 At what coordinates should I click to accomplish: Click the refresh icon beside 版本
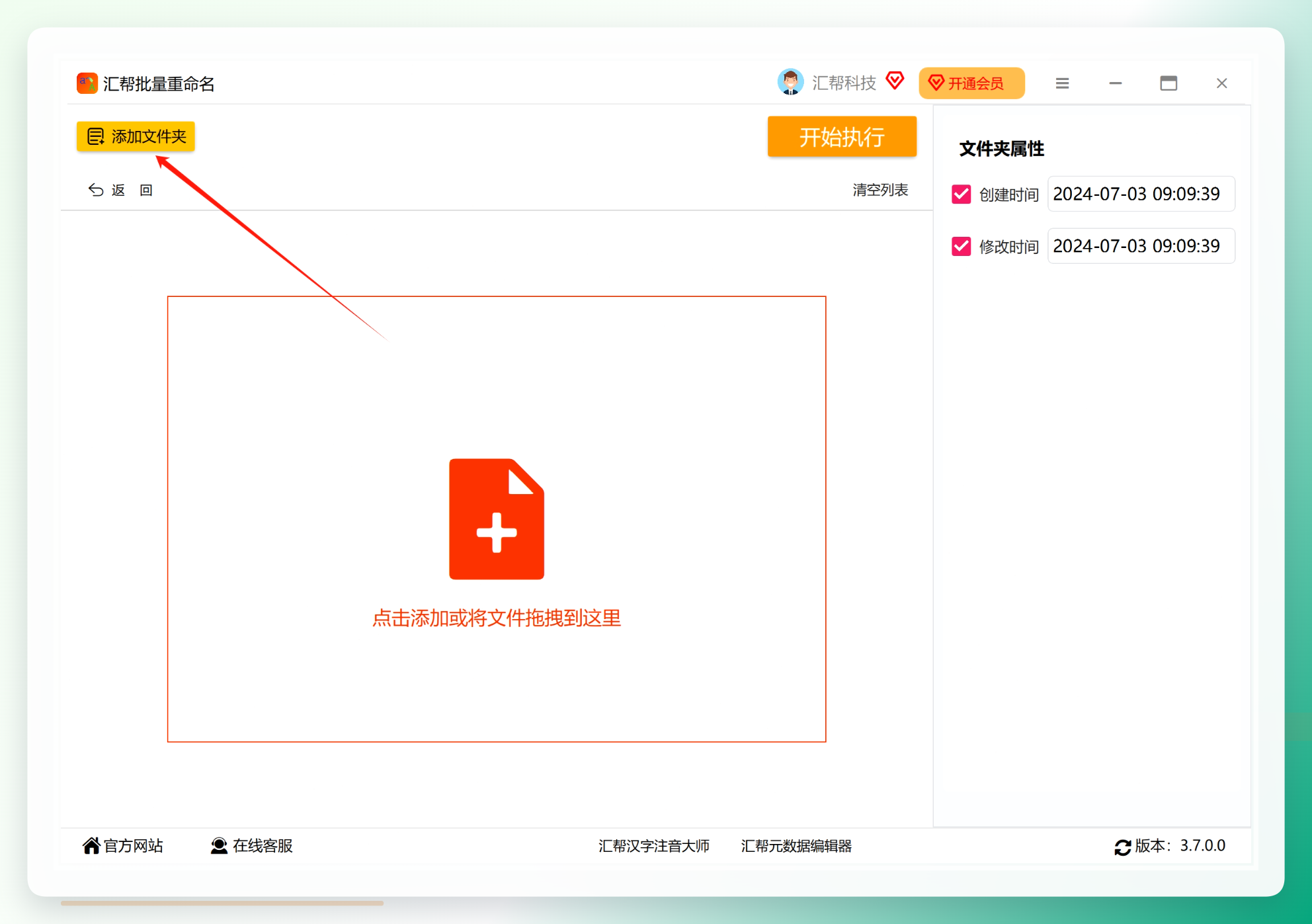pos(1122,847)
